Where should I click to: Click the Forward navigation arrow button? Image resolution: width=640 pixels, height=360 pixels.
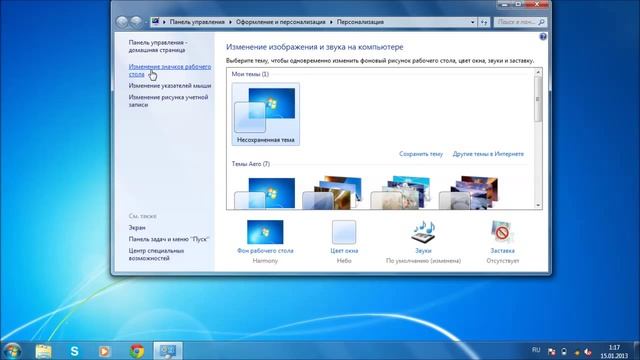click(136, 22)
